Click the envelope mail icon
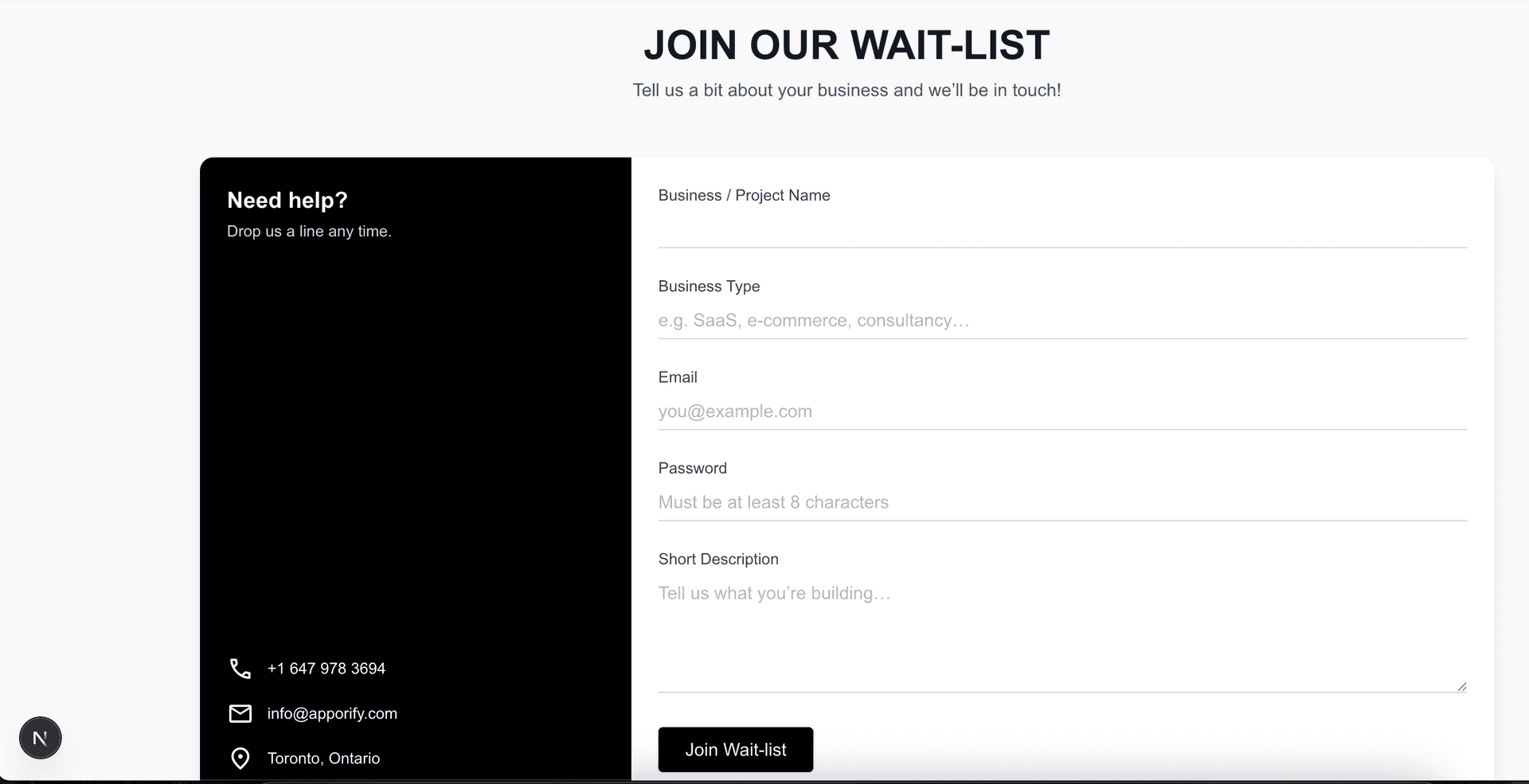 point(240,713)
